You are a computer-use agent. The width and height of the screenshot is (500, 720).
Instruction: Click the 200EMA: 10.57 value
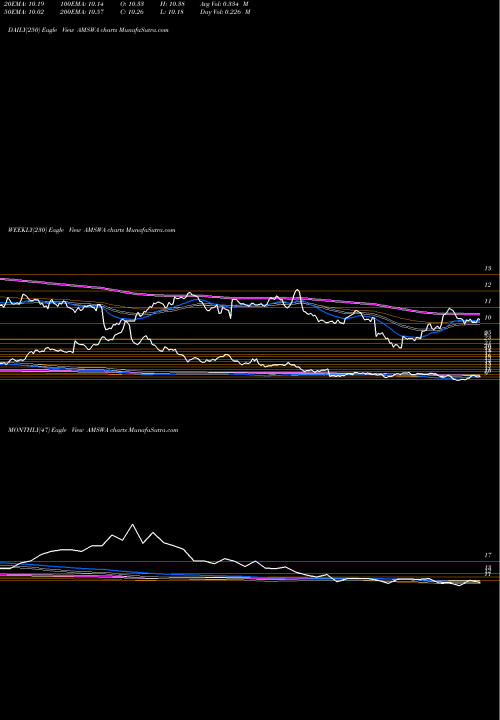pos(84,12)
